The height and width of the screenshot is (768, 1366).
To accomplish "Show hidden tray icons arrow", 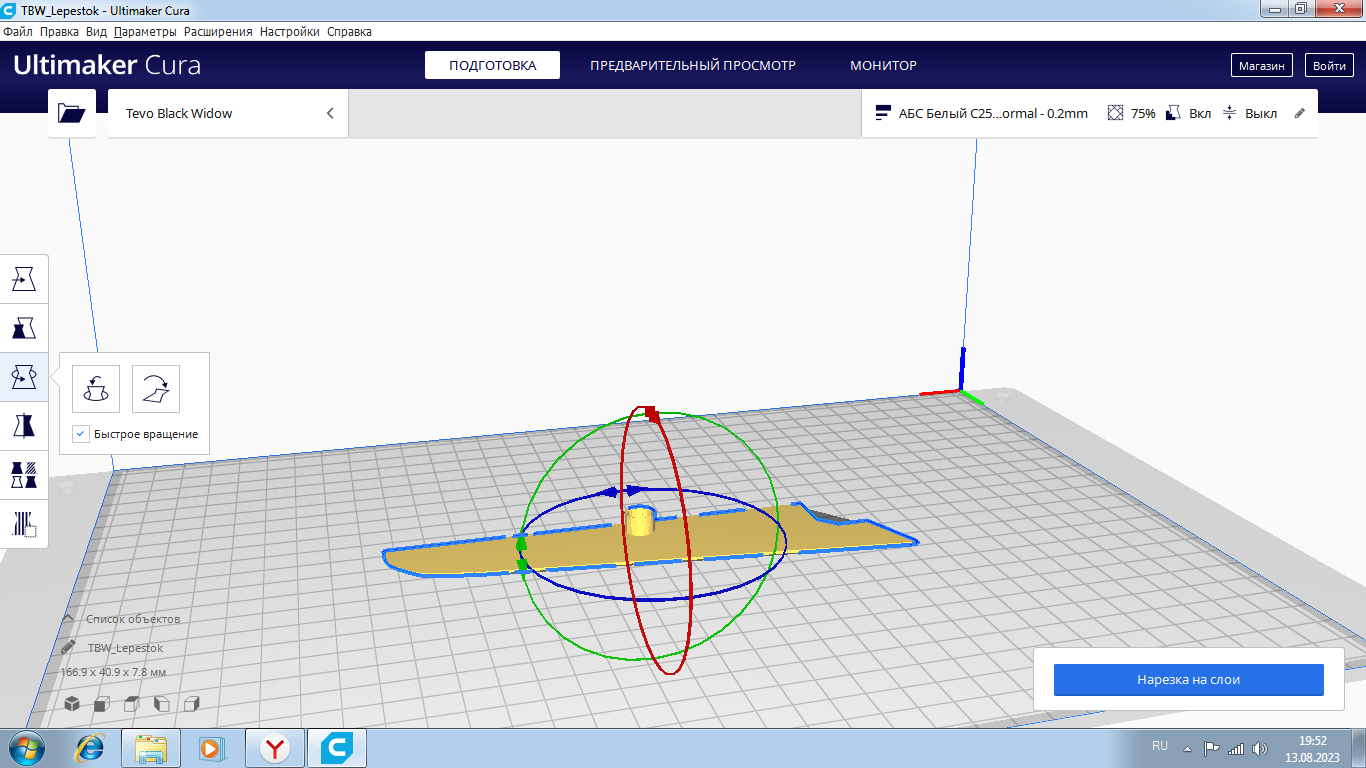I will [x=1187, y=748].
